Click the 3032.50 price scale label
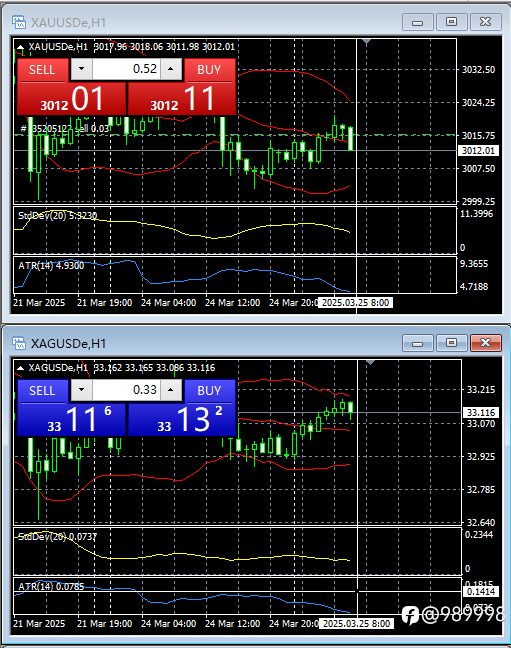511x648 pixels. 478,69
